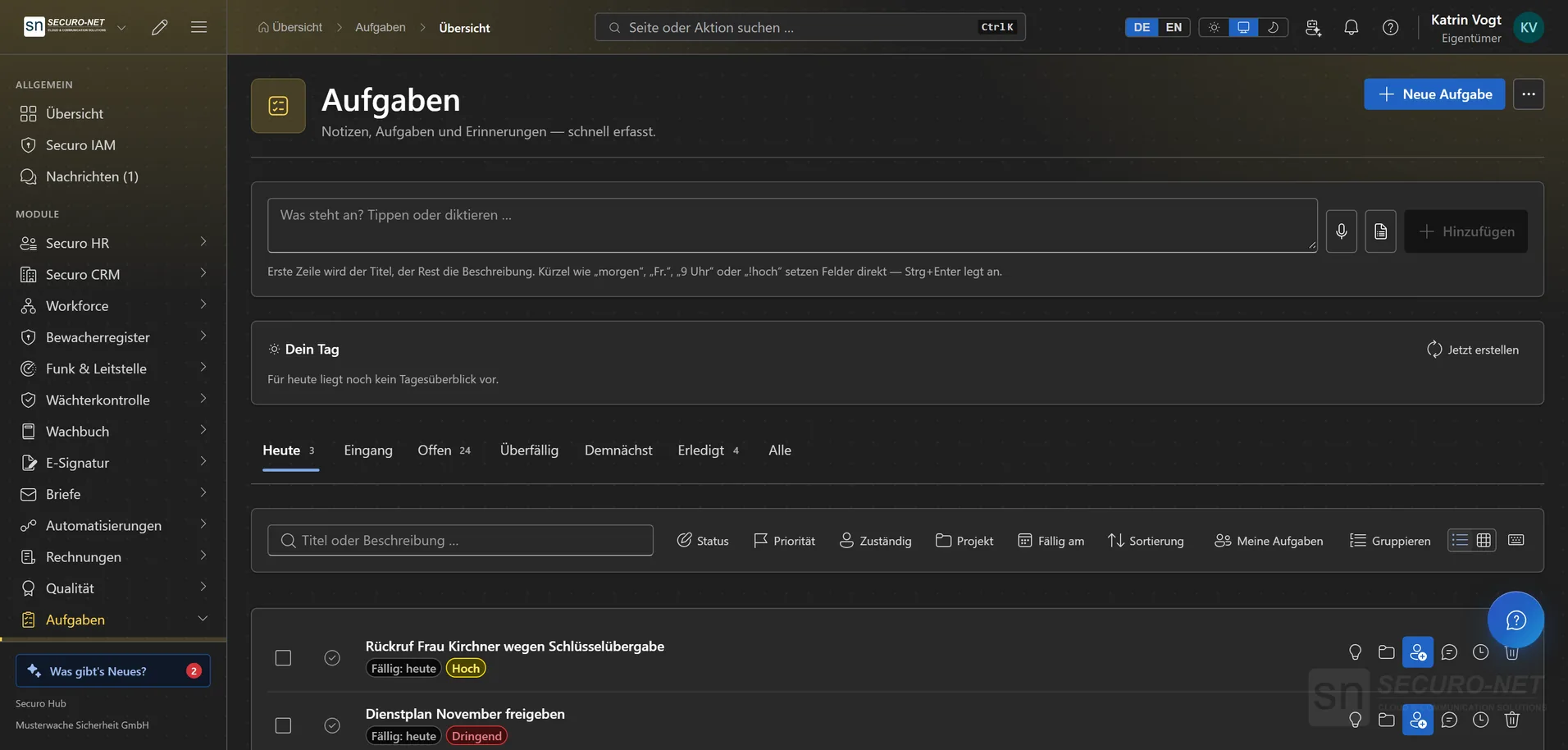The image size is (1568, 750).
Task: Click the user switch icon left of the bell
Action: [x=1313, y=27]
